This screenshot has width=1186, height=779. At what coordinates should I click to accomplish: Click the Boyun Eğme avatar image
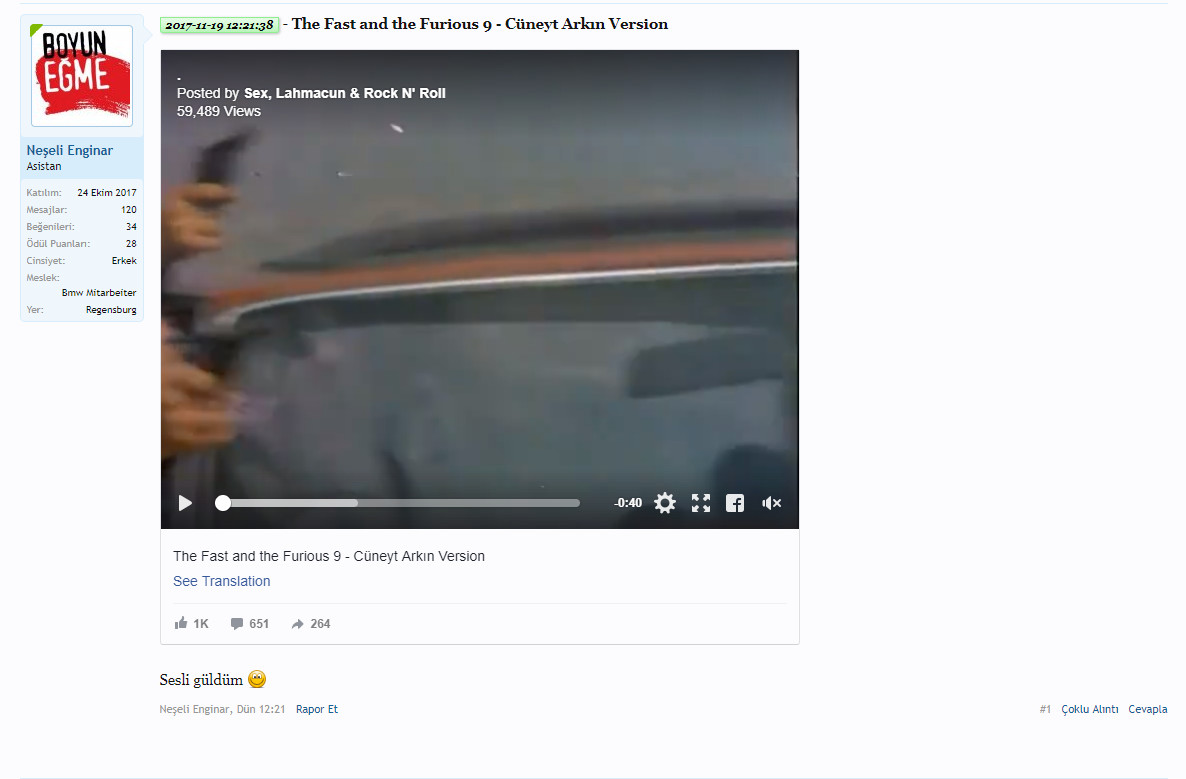click(x=82, y=76)
